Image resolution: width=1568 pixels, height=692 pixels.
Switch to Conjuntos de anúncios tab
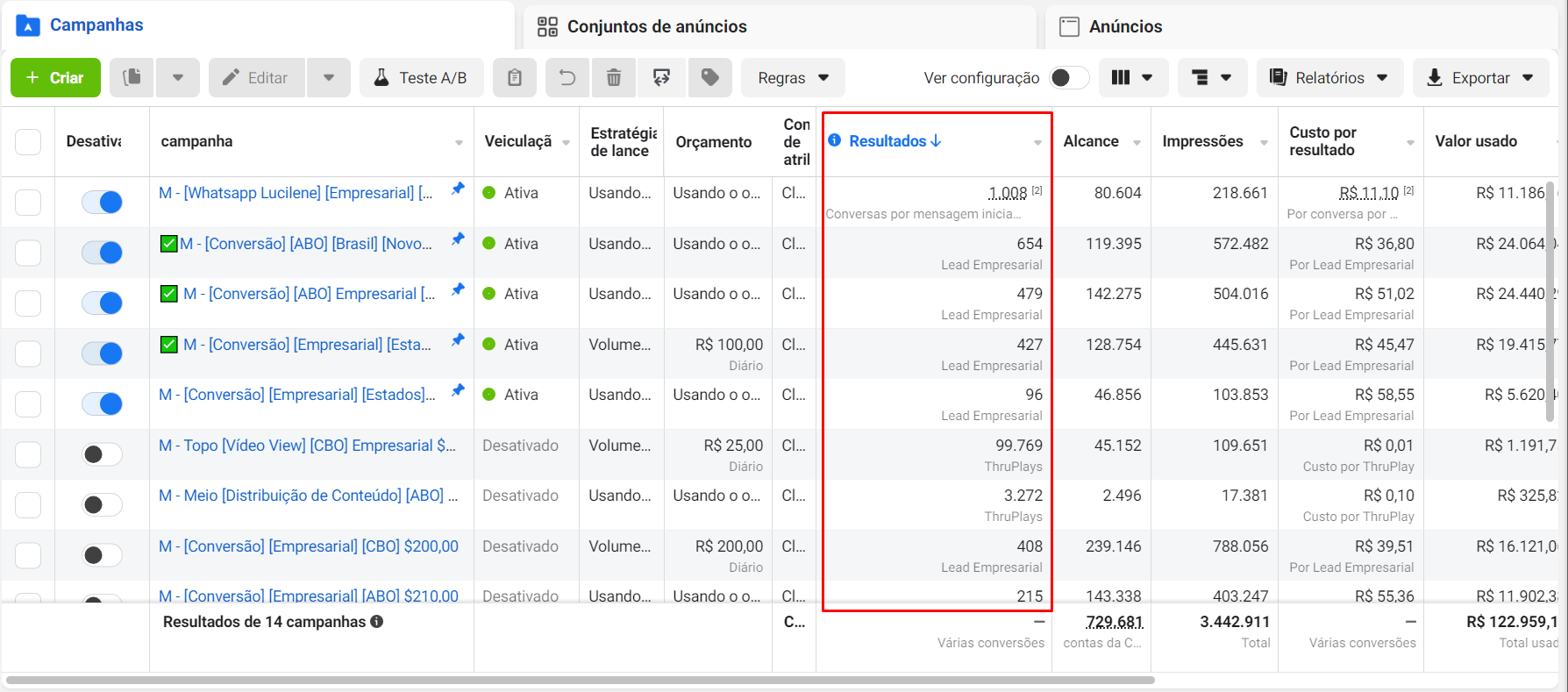[780, 26]
